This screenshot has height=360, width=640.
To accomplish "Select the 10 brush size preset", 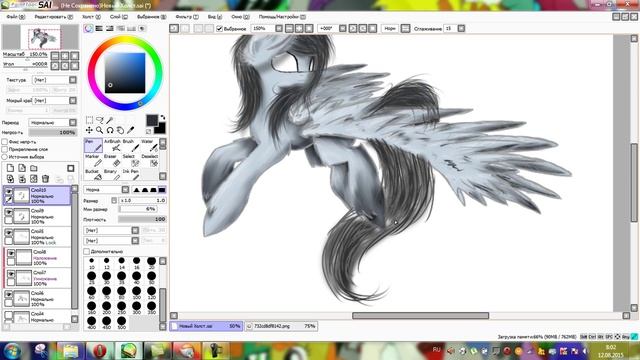I will point(91,263).
